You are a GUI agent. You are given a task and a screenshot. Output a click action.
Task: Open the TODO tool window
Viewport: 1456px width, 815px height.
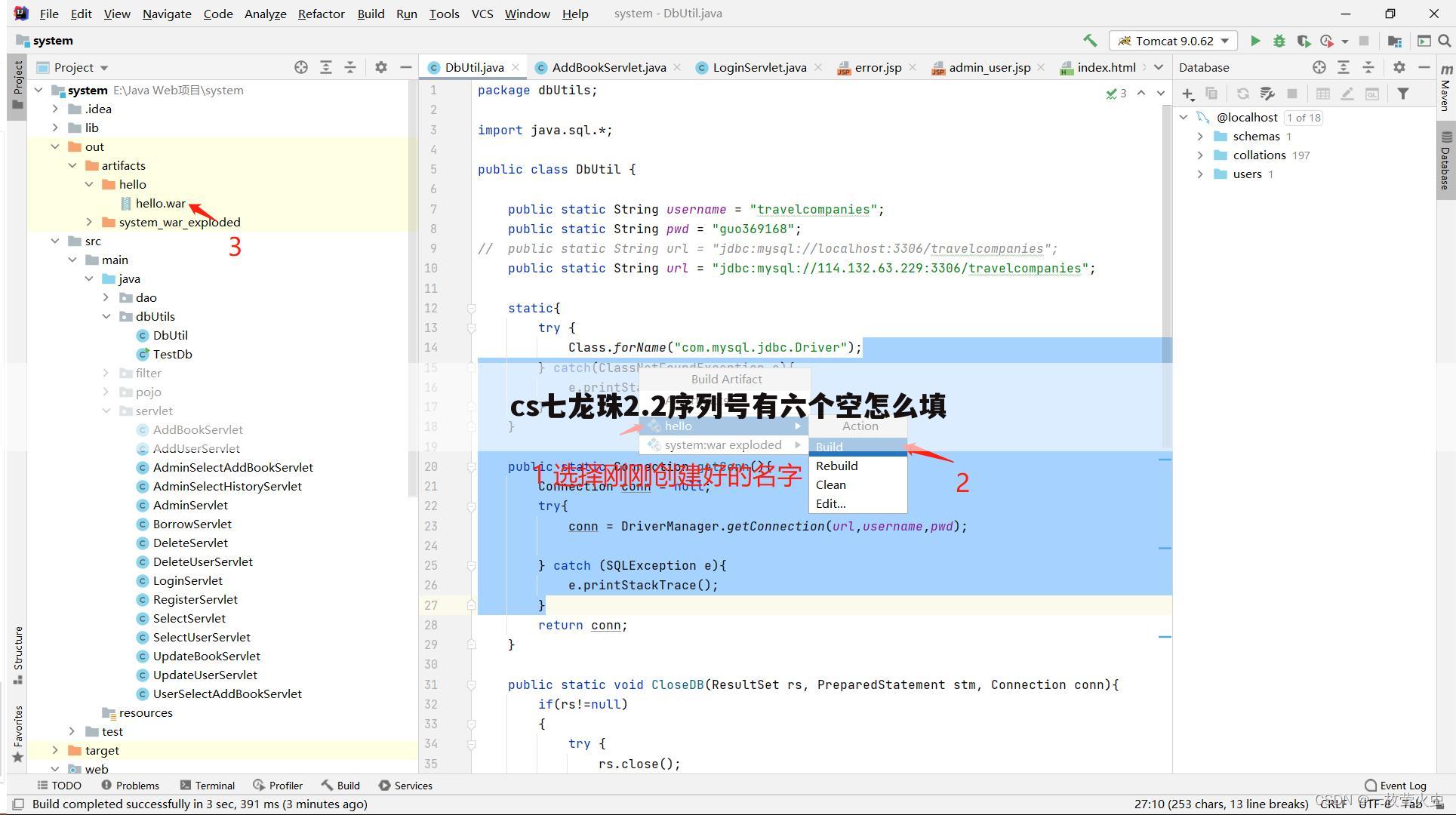click(59, 786)
